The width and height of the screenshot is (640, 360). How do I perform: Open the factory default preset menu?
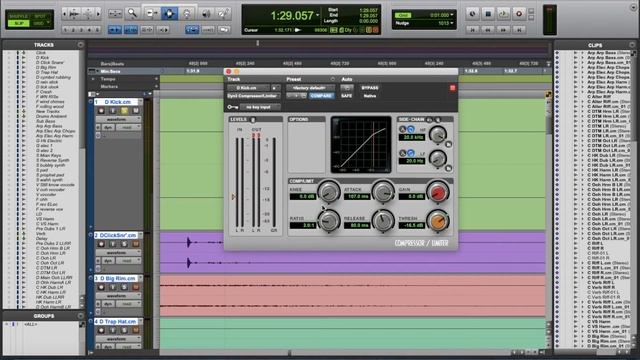click(310, 88)
